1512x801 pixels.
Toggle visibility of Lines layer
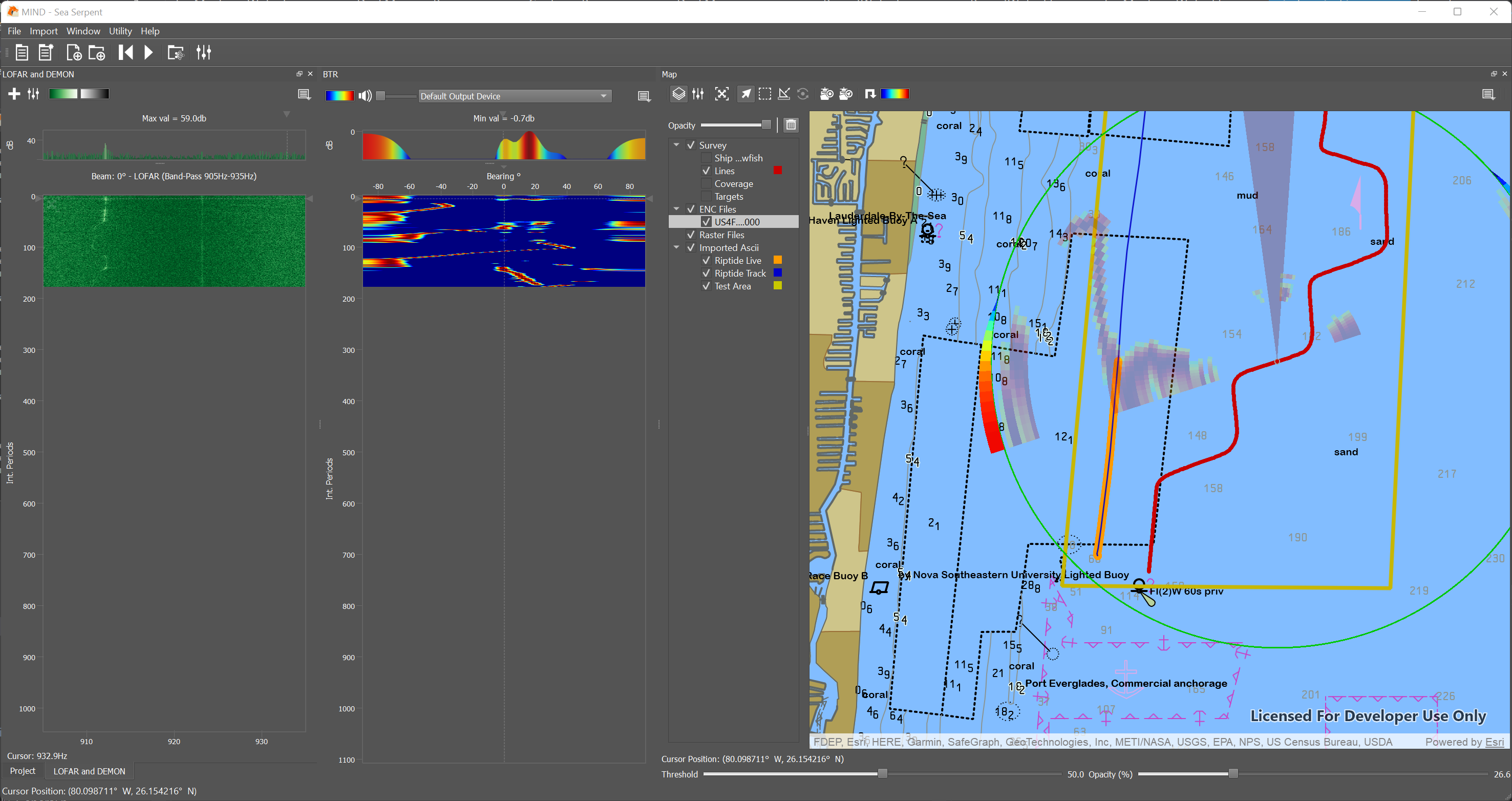point(706,170)
